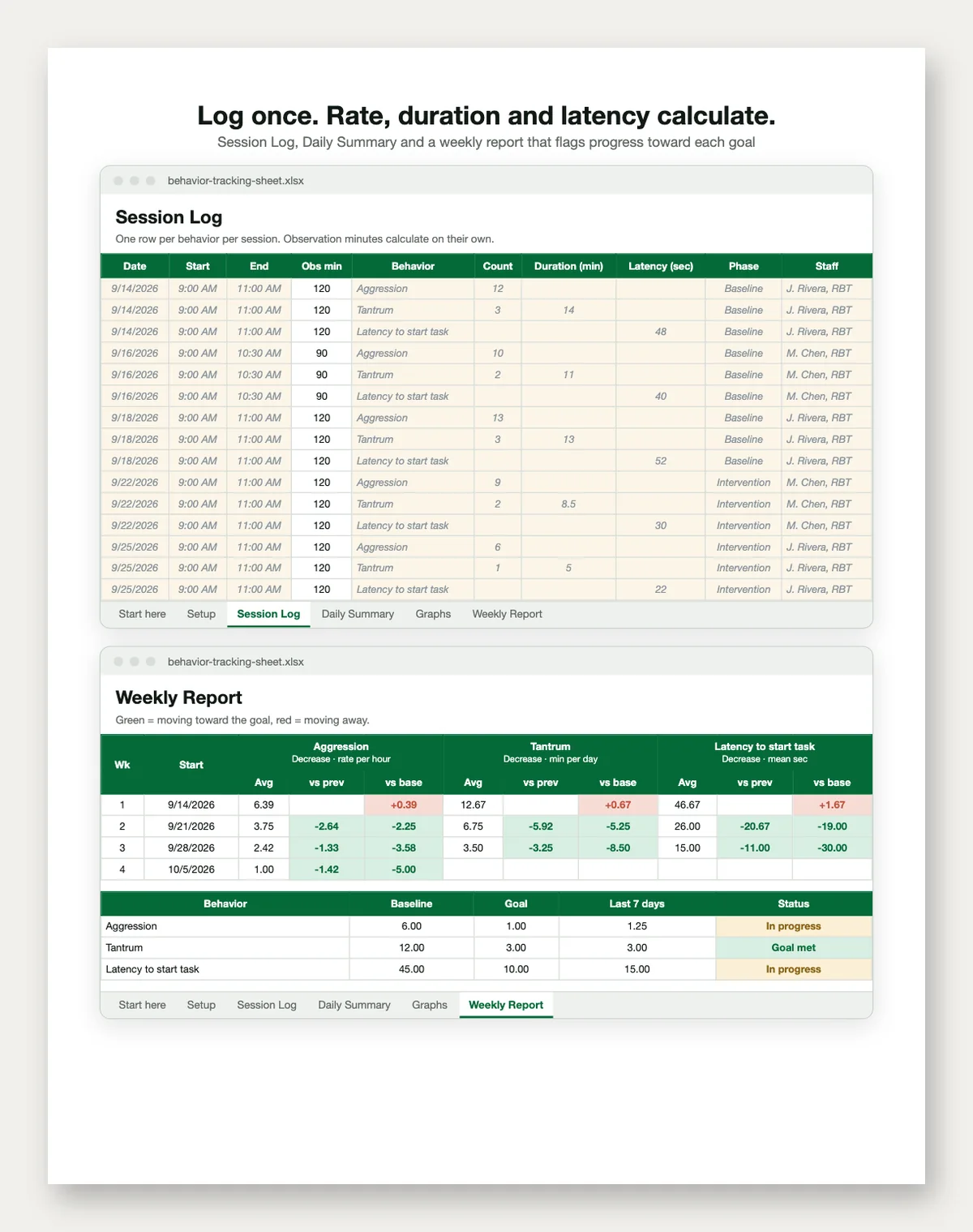The height and width of the screenshot is (1232, 973).
Task: Select the red +1.67 Latency cell
Action: pyautogui.click(x=832, y=805)
